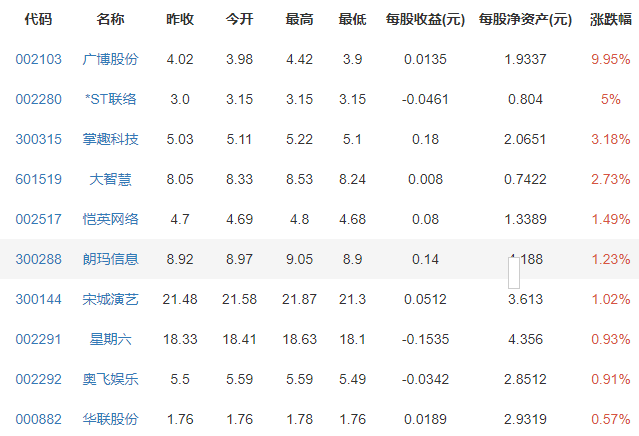Open 星期六 stock name link
This screenshot has width=639, height=436.
click(x=110, y=339)
